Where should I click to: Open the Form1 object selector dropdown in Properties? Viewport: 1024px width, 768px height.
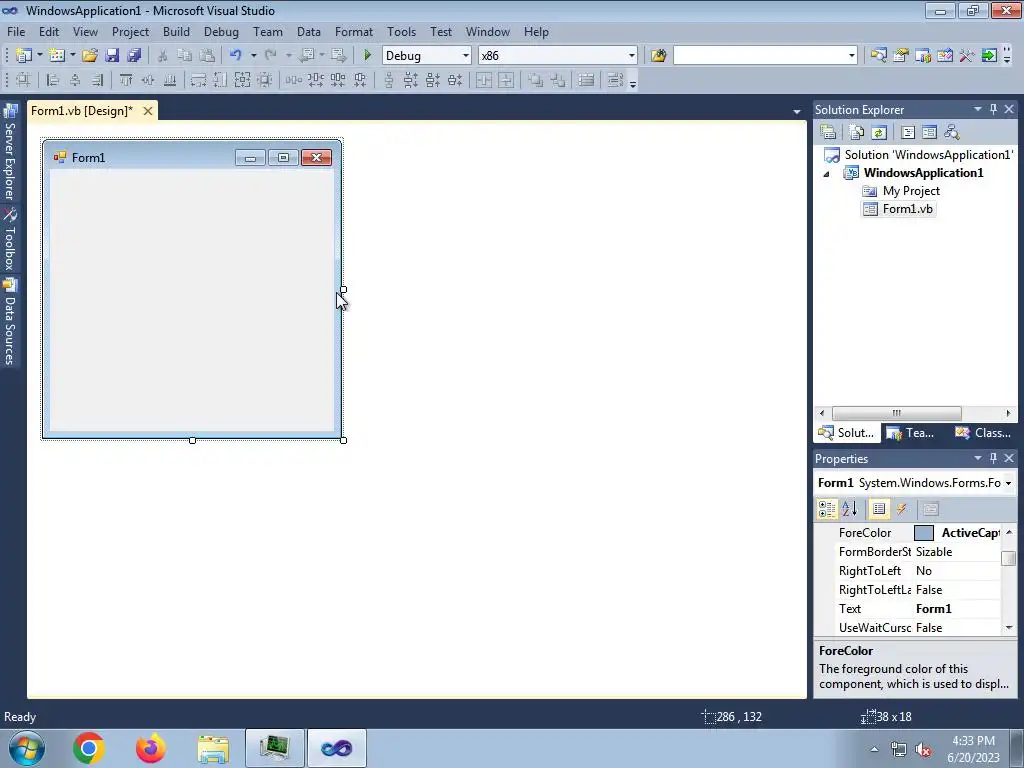point(1008,483)
